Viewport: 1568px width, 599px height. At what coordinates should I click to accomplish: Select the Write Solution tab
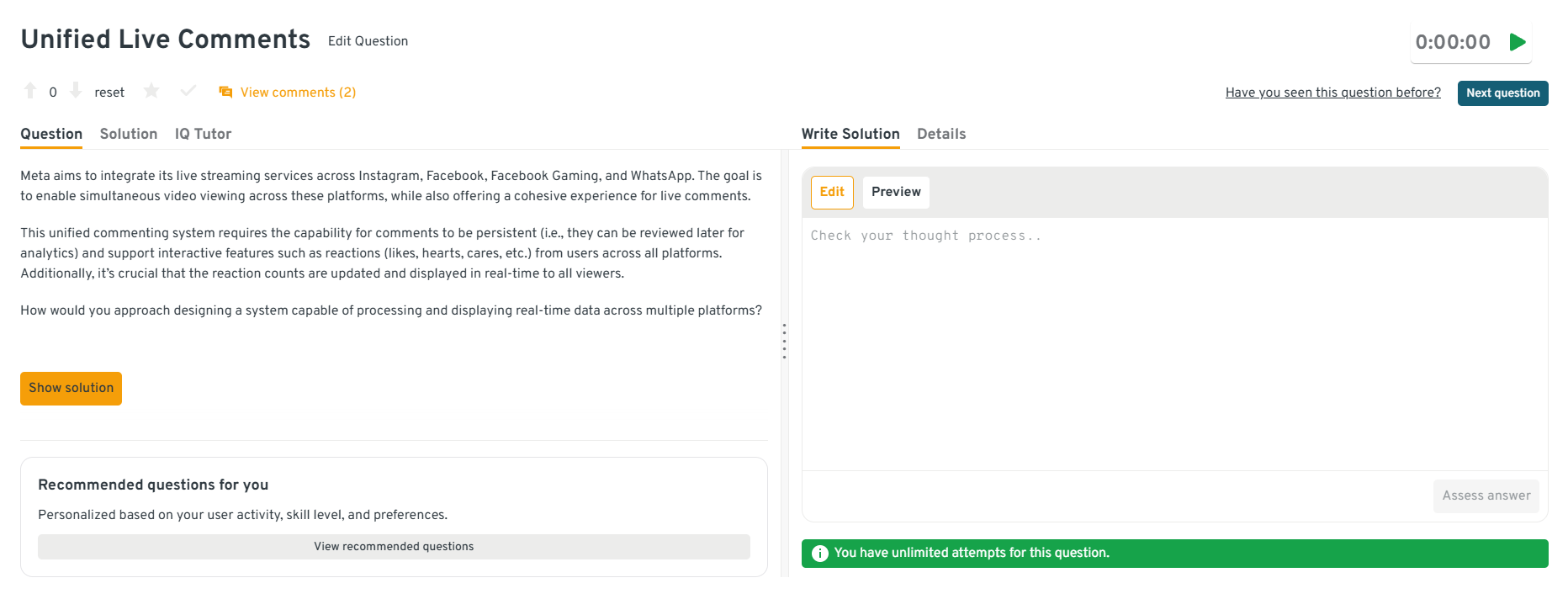tap(850, 134)
